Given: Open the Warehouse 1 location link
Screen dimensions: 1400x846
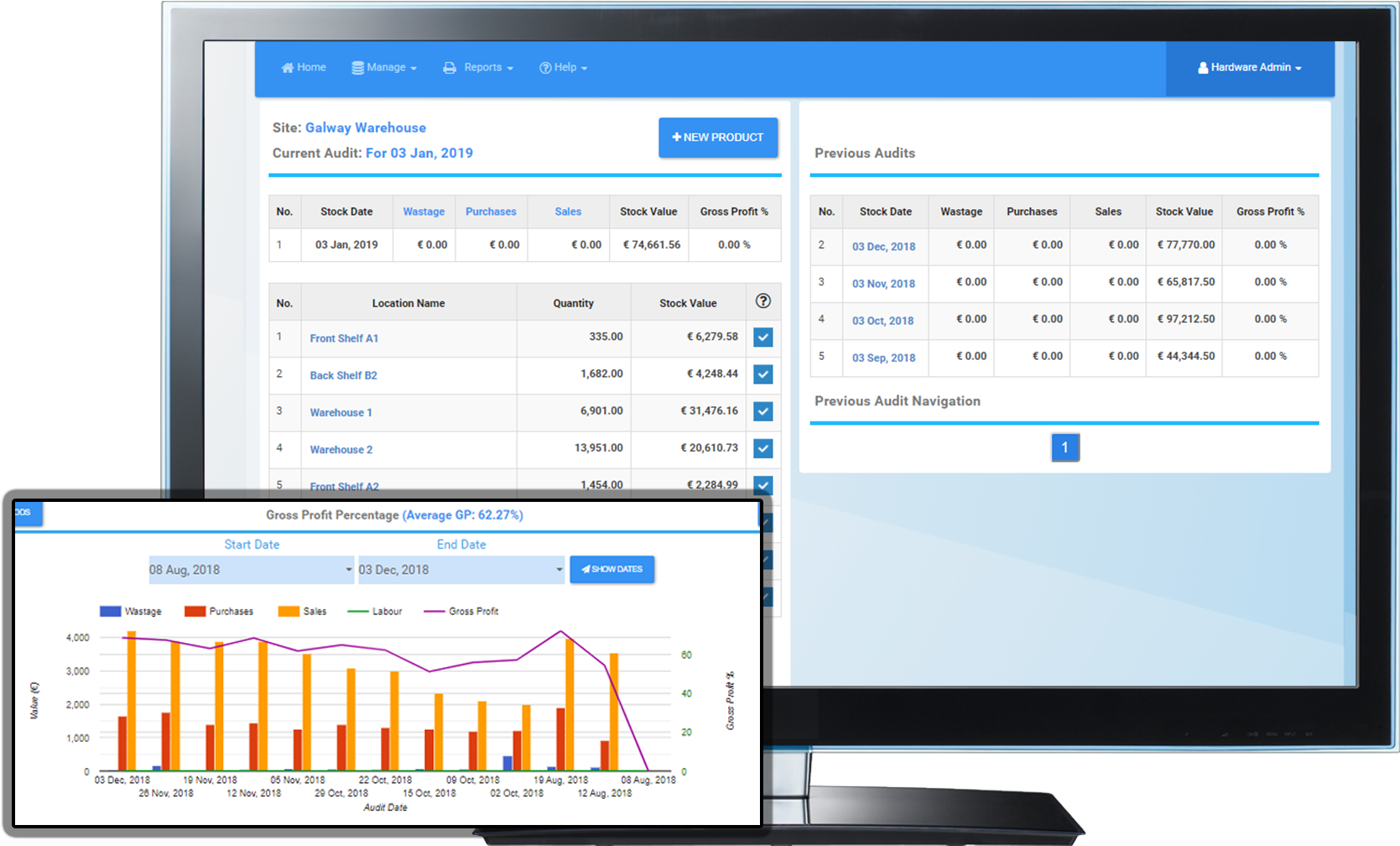Looking at the screenshot, I should (341, 413).
